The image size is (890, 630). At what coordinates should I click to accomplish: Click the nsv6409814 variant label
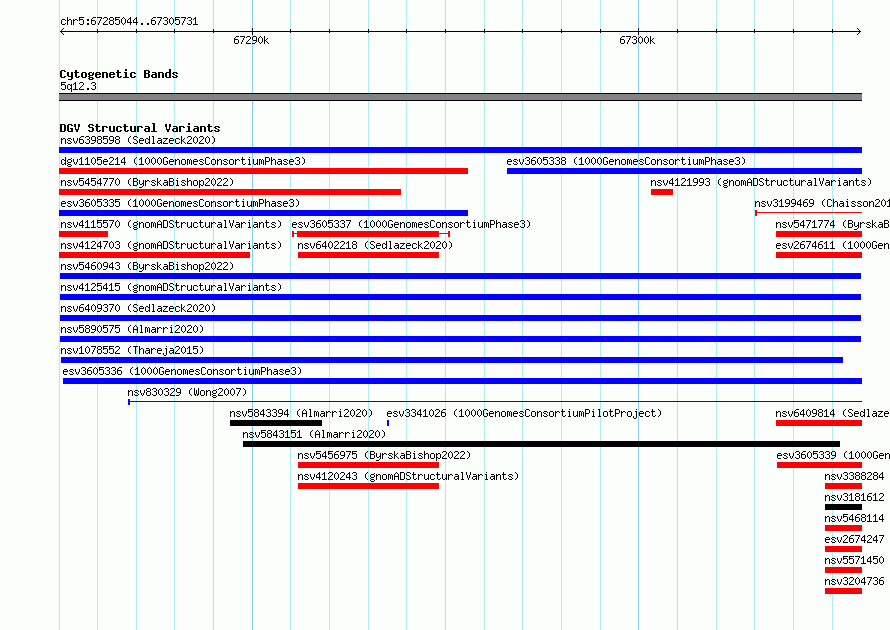tap(833, 413)
